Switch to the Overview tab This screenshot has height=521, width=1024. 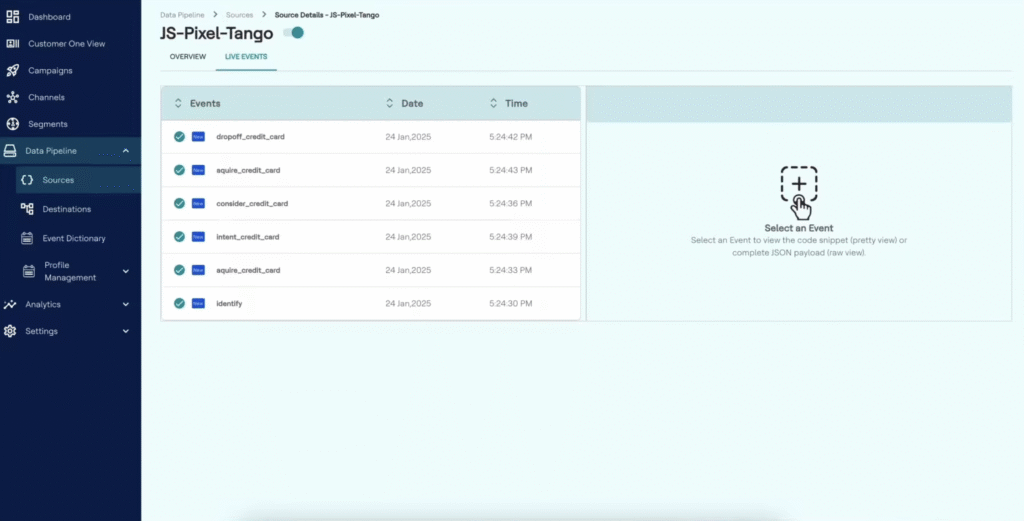pyautogui.click(x=187, y=57)
